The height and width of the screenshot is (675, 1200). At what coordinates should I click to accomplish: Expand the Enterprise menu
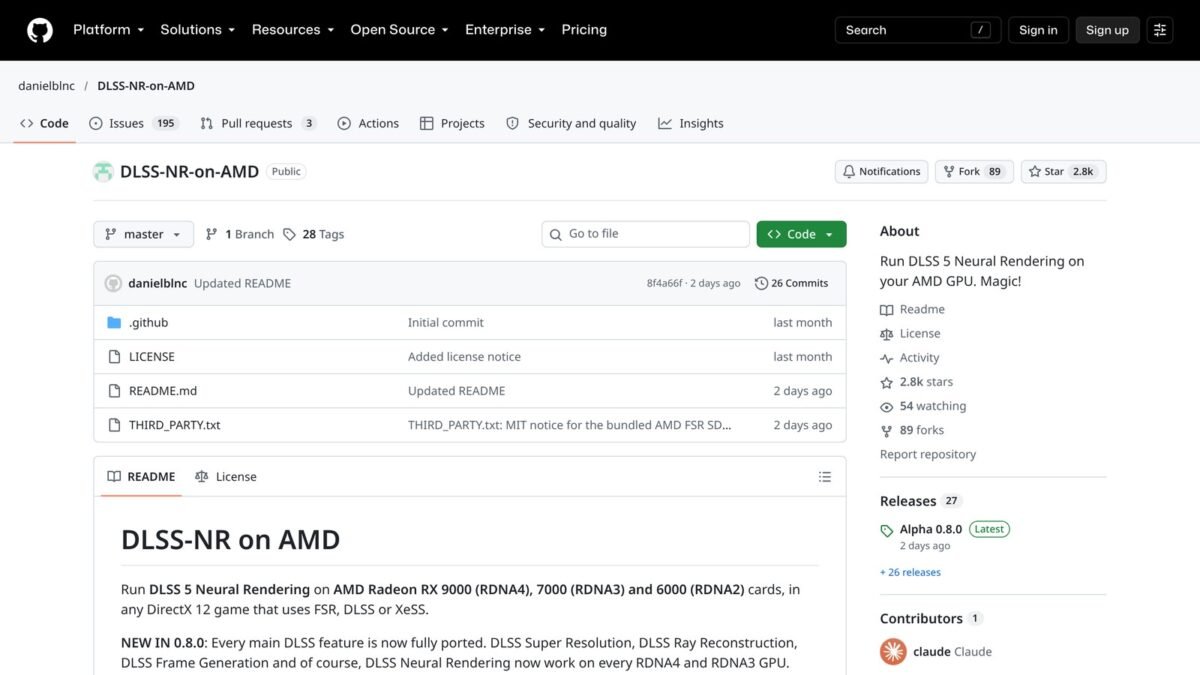[x=505, y=30]
